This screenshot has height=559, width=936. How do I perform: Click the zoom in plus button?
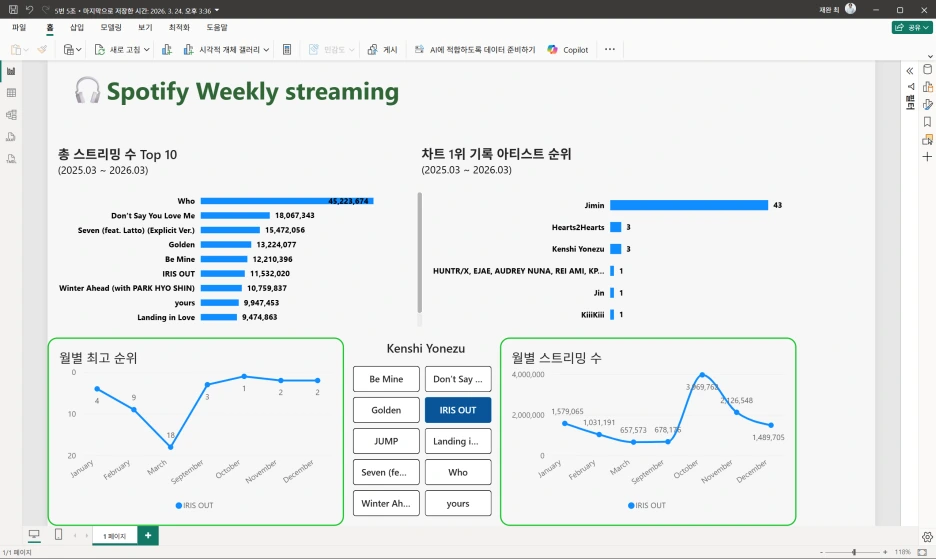tap(885, 552)
